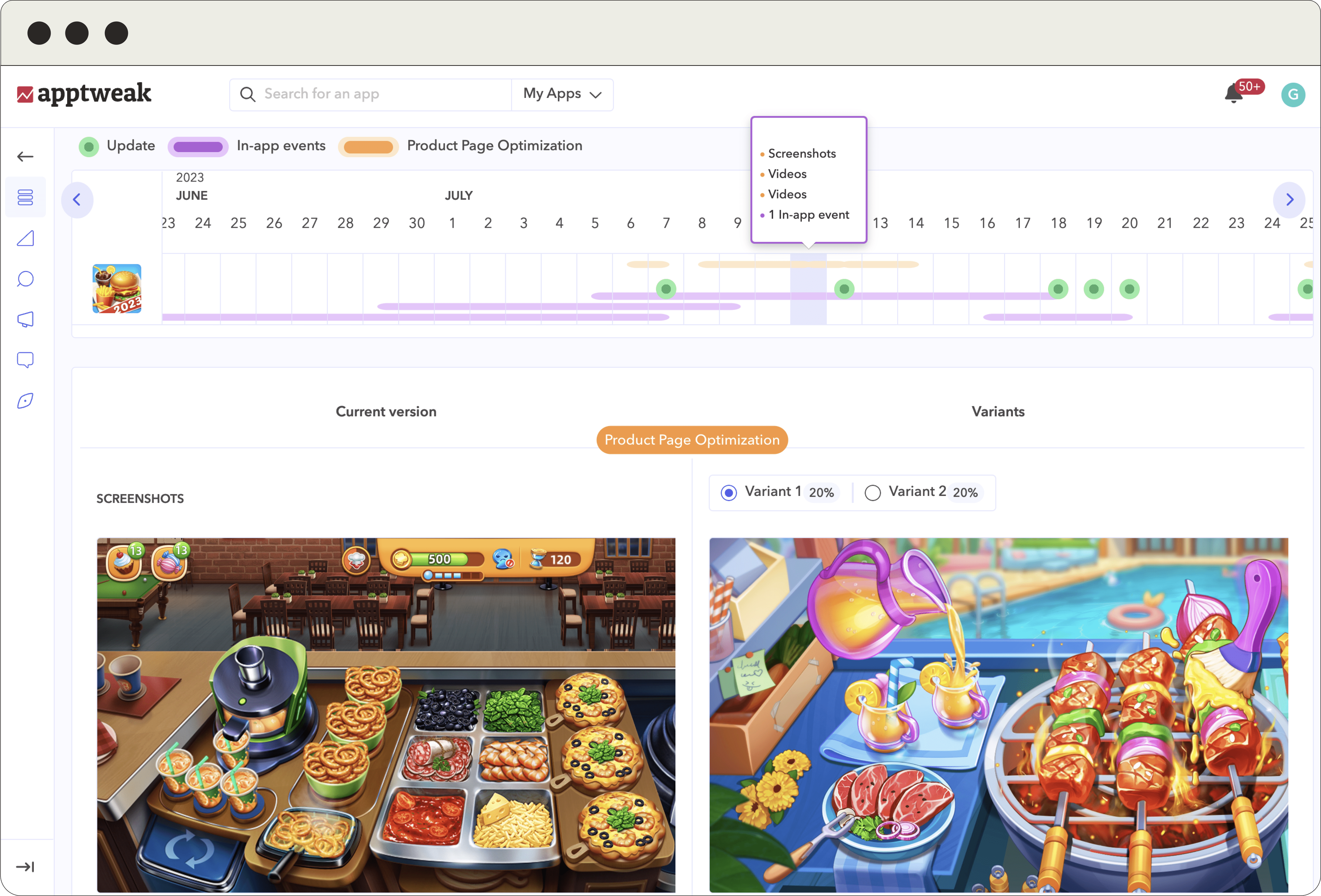Select Variant 1 radio button

[729, 493]
